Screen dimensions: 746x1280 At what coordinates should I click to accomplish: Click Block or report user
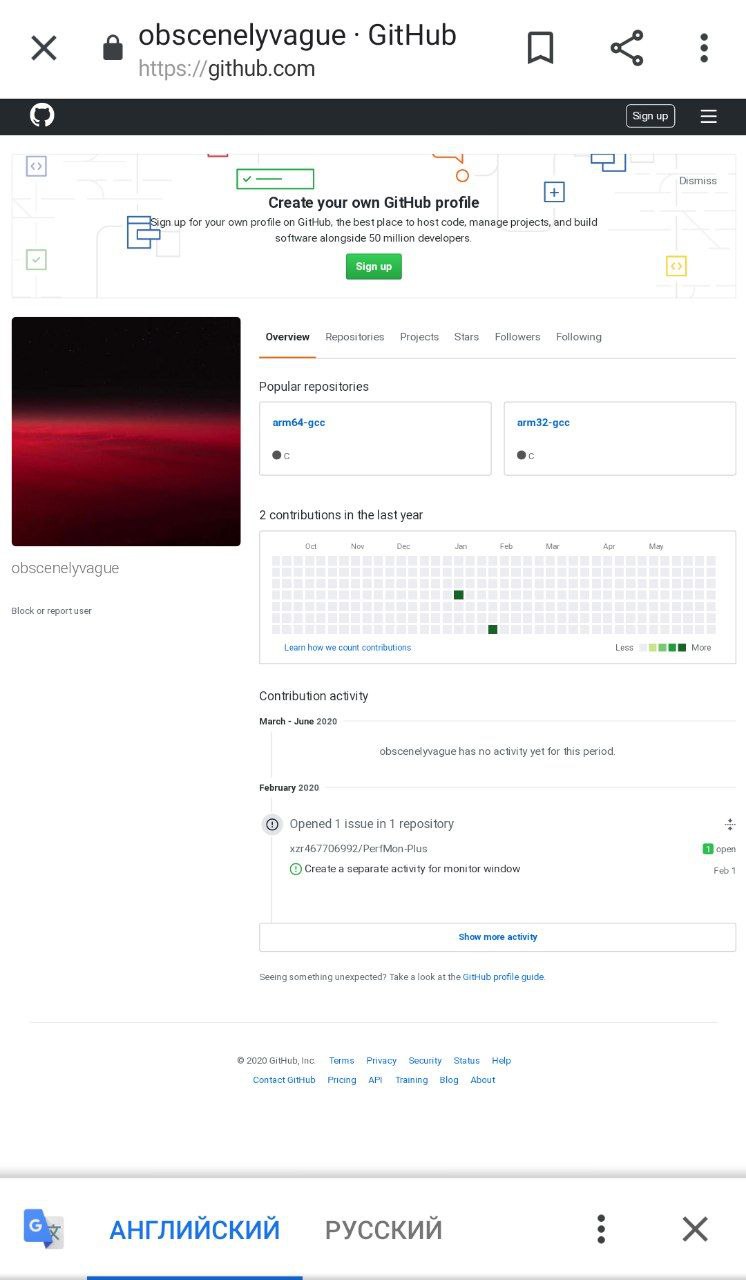pos(51,611)
